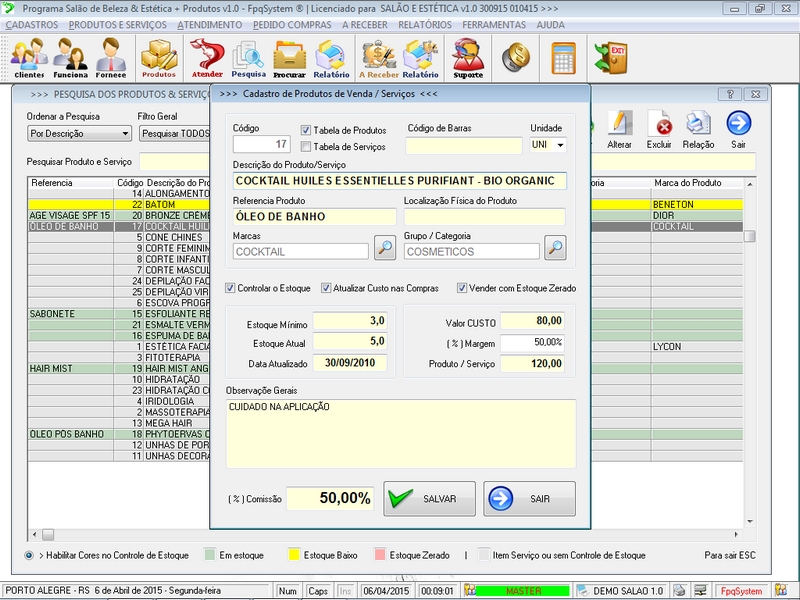Open the Ferramentas menu
Image resolution: width=800 pixels, height=600 pixels.
click(x=493, y=24)
